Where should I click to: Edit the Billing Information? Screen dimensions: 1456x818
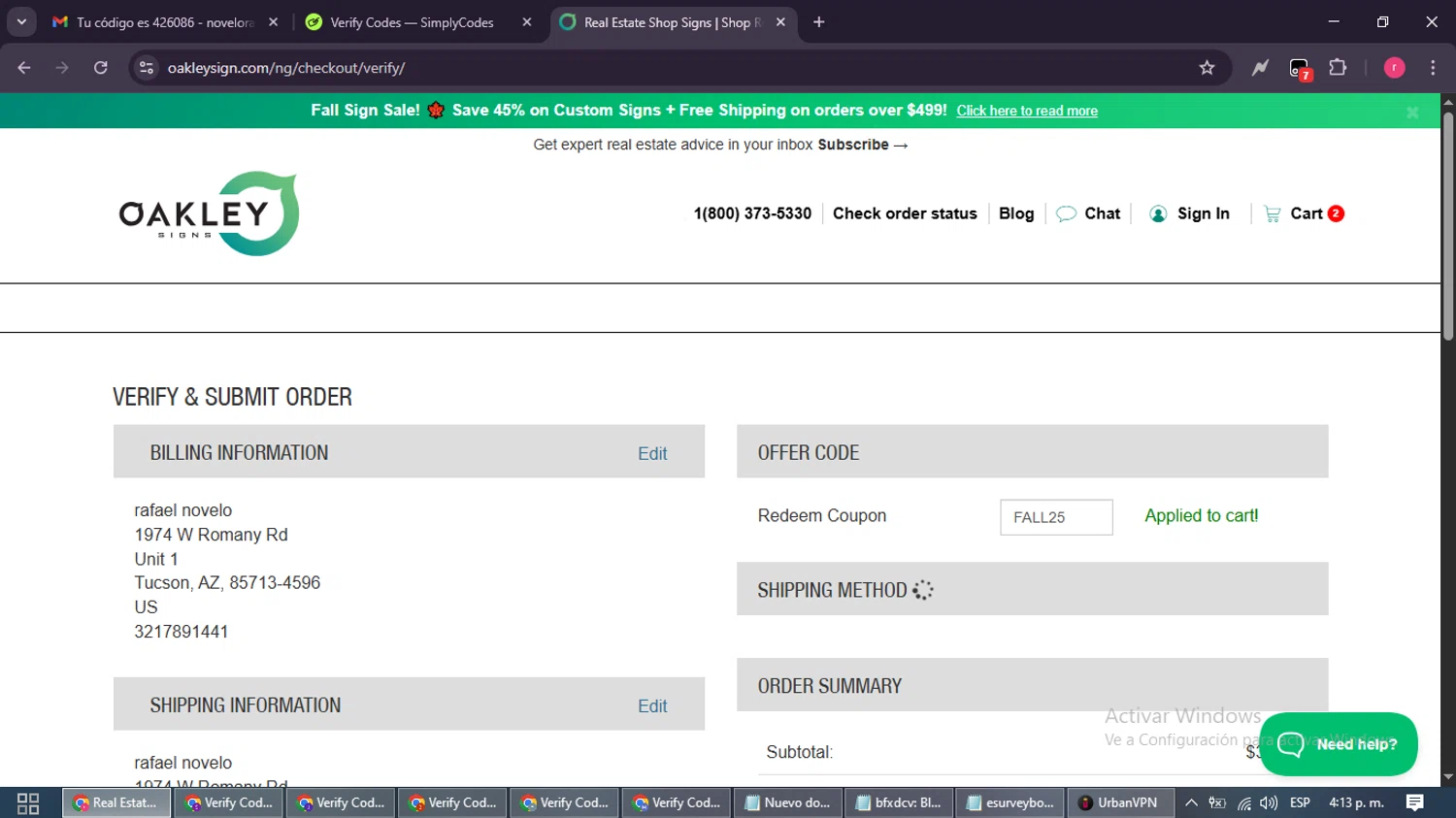point(652,453)
